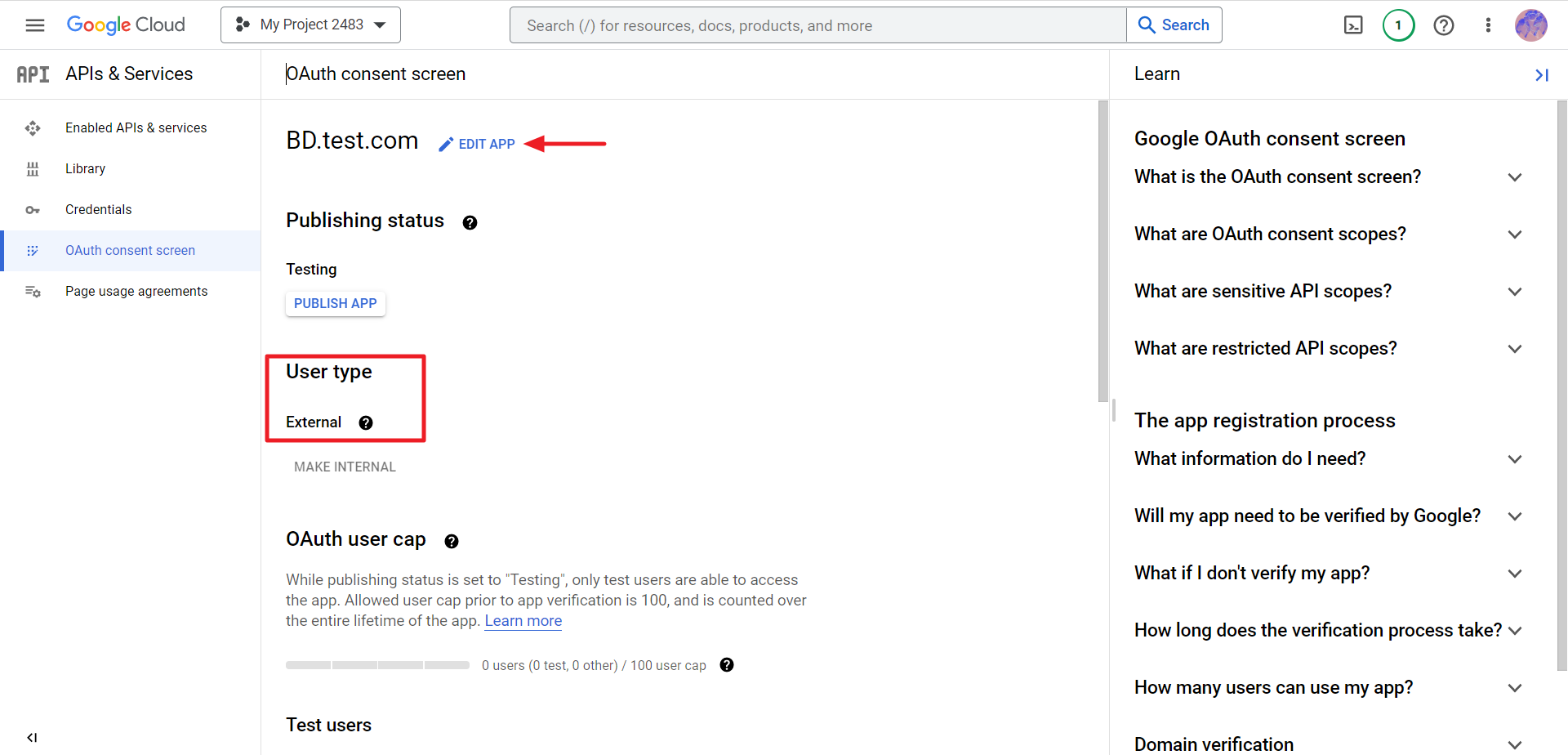
Task: Click the Google Cloud logo
Action: (126, 25)
